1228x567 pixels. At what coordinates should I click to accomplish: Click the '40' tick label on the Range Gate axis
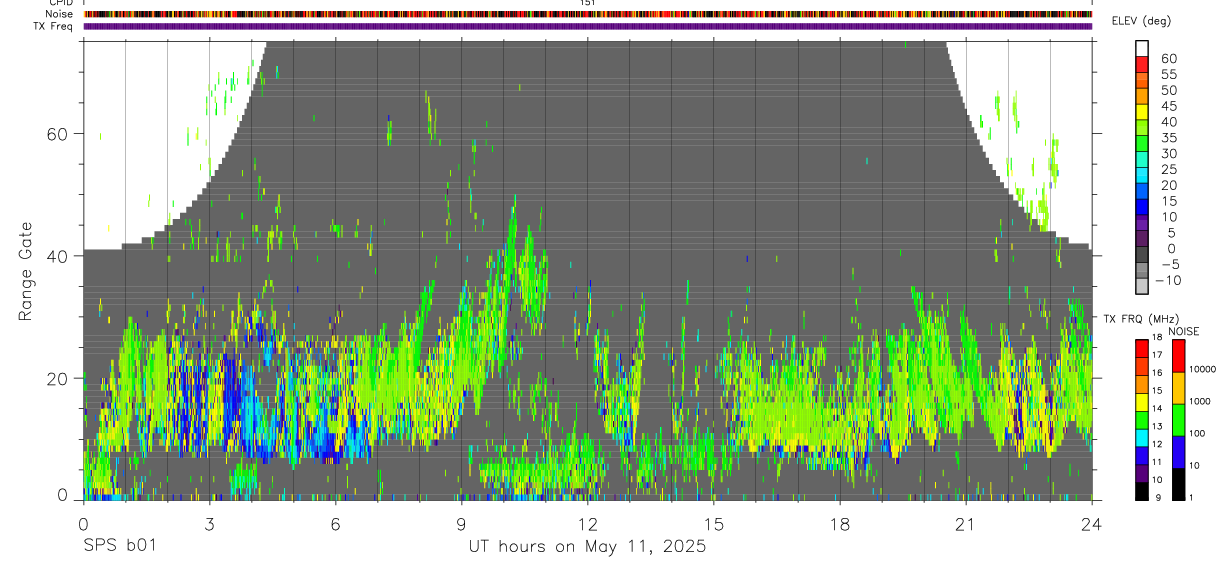(59, 256)
